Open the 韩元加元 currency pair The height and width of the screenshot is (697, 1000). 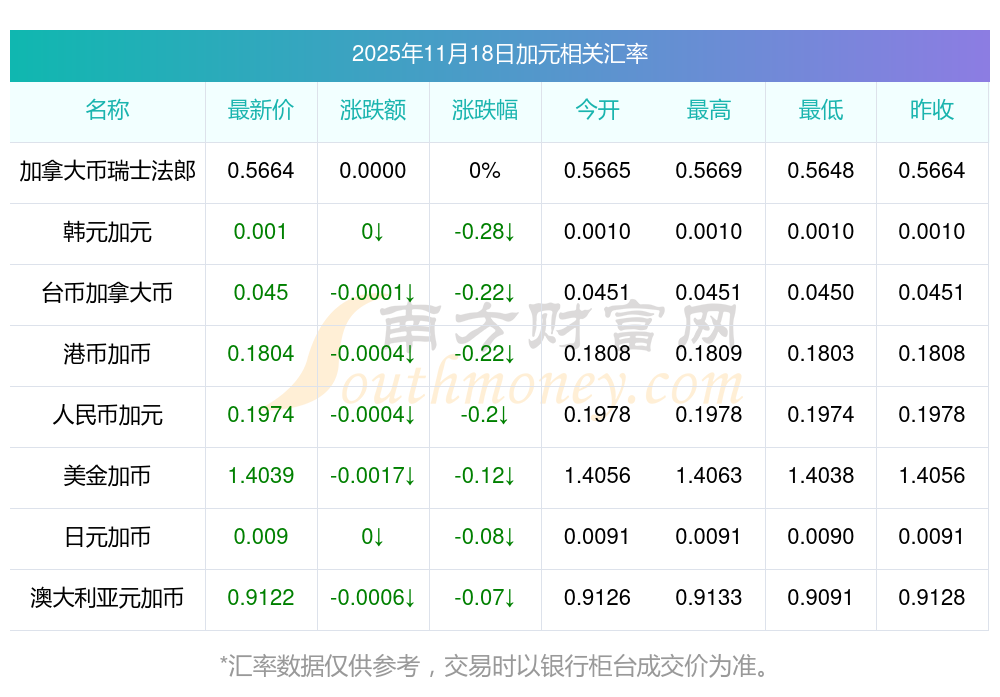coord(107,233)
